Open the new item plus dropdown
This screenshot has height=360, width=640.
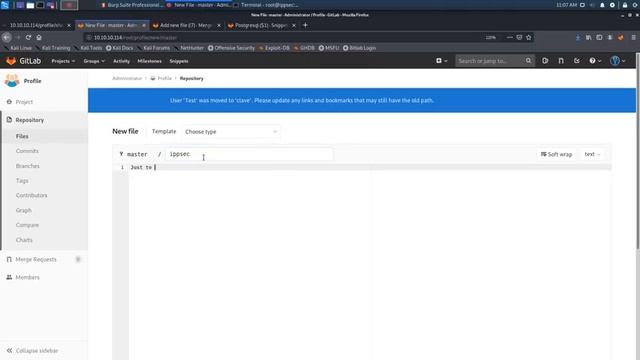pos(441,61)
